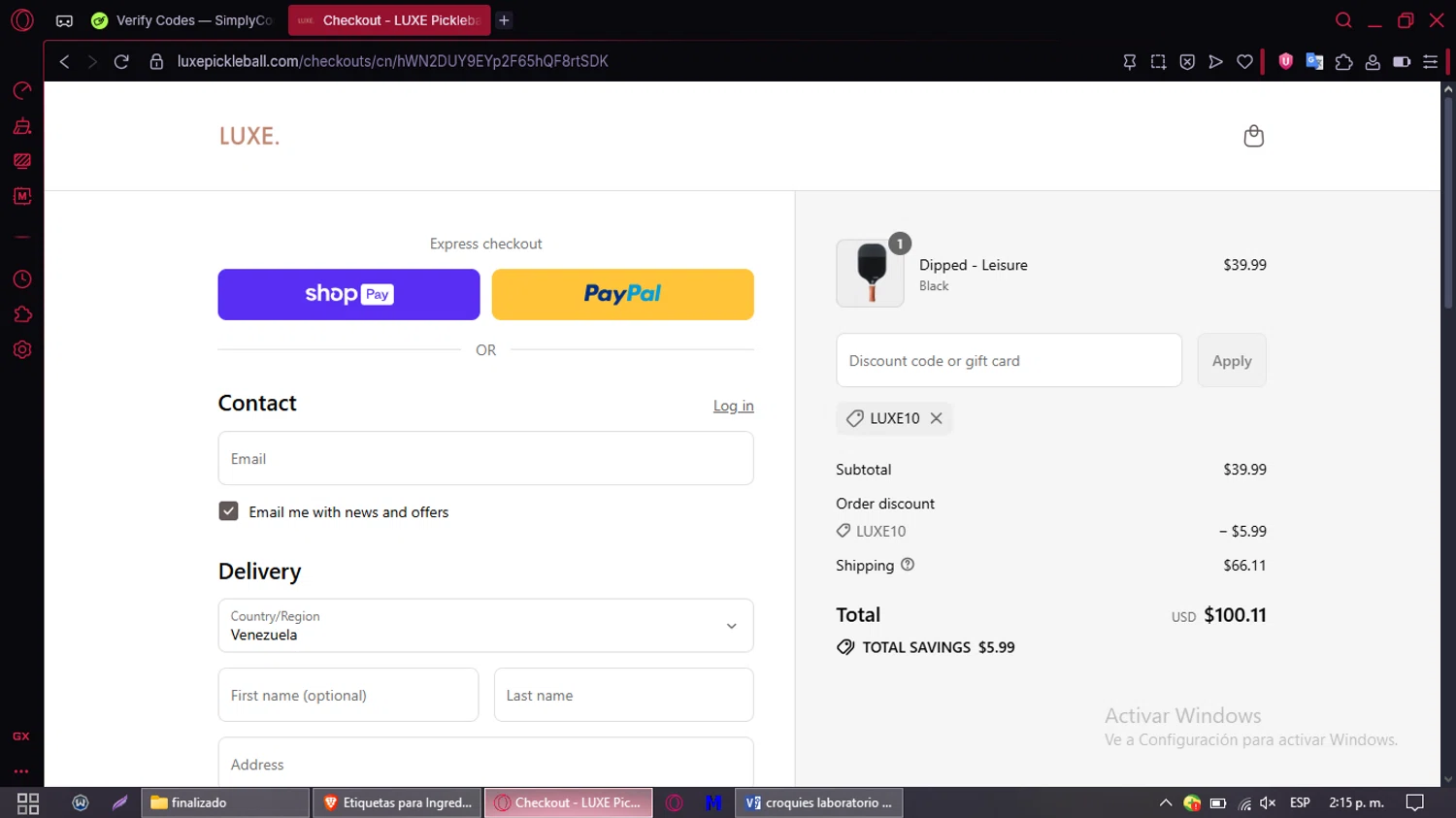Open the GX Corner gamepad icon
Screen dimensions: 1456x818
tap(64, 20)
